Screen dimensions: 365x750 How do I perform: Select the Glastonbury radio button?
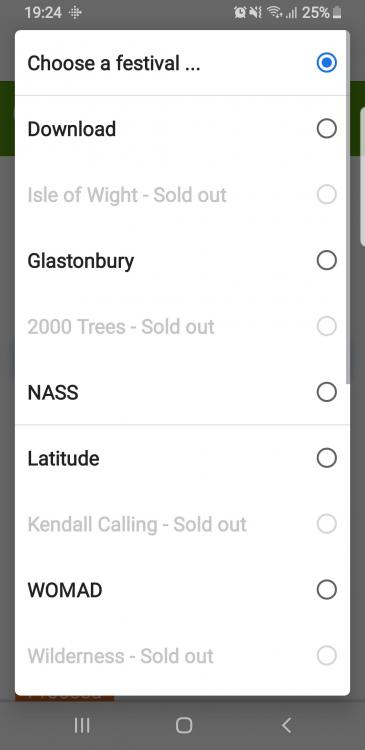[327, 261]
